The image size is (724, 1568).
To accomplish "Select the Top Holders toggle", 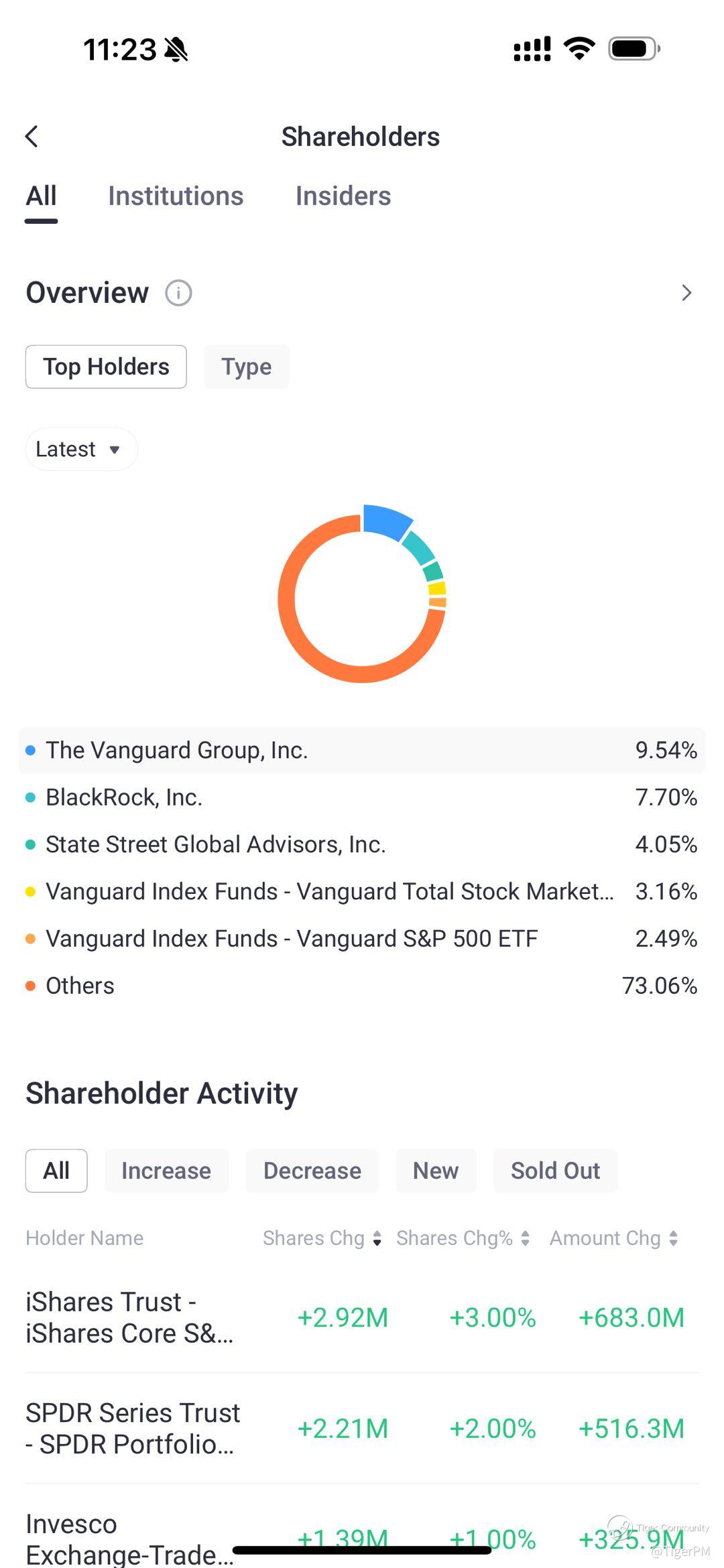I will [106, 367].
